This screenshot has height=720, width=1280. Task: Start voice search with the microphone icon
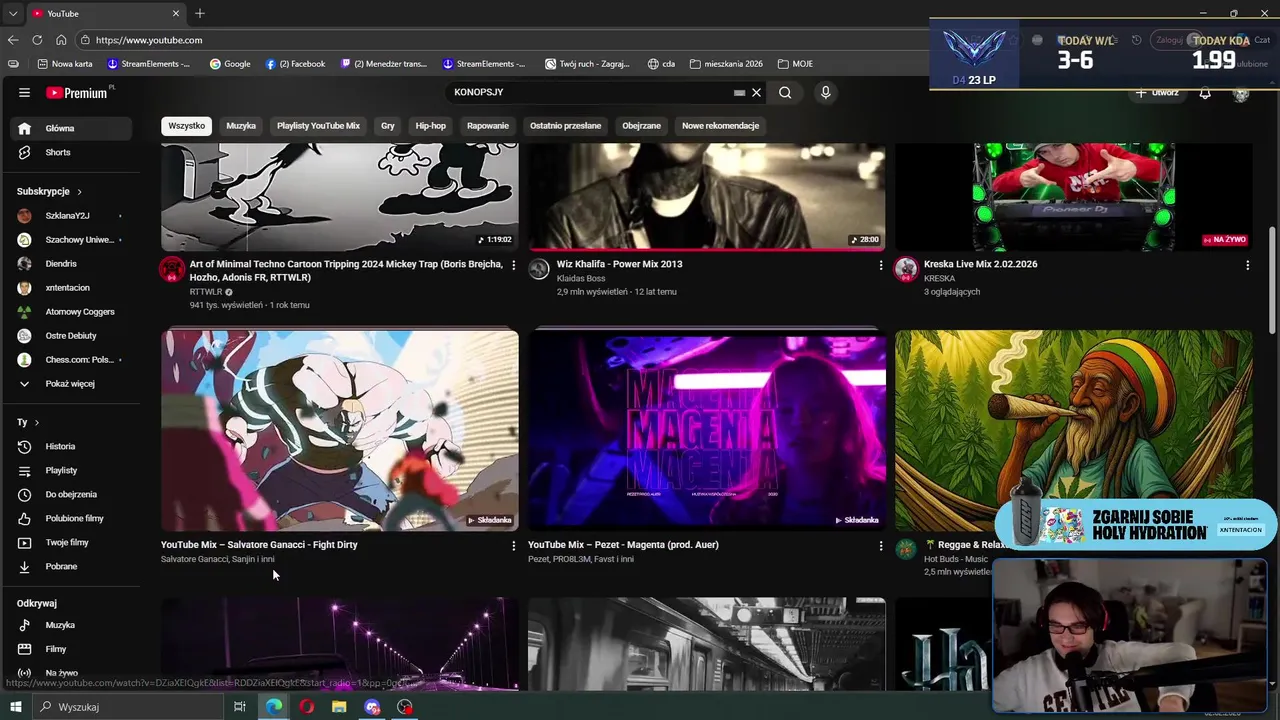pos(825,92)
